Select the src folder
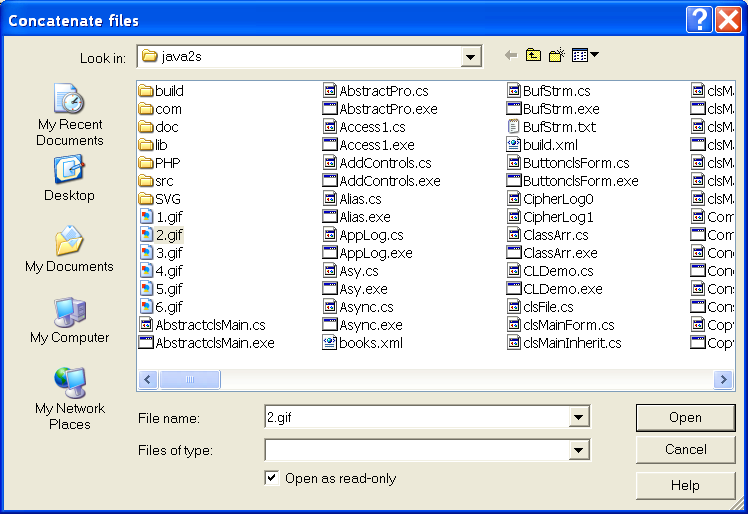 (x=156, y=181)
